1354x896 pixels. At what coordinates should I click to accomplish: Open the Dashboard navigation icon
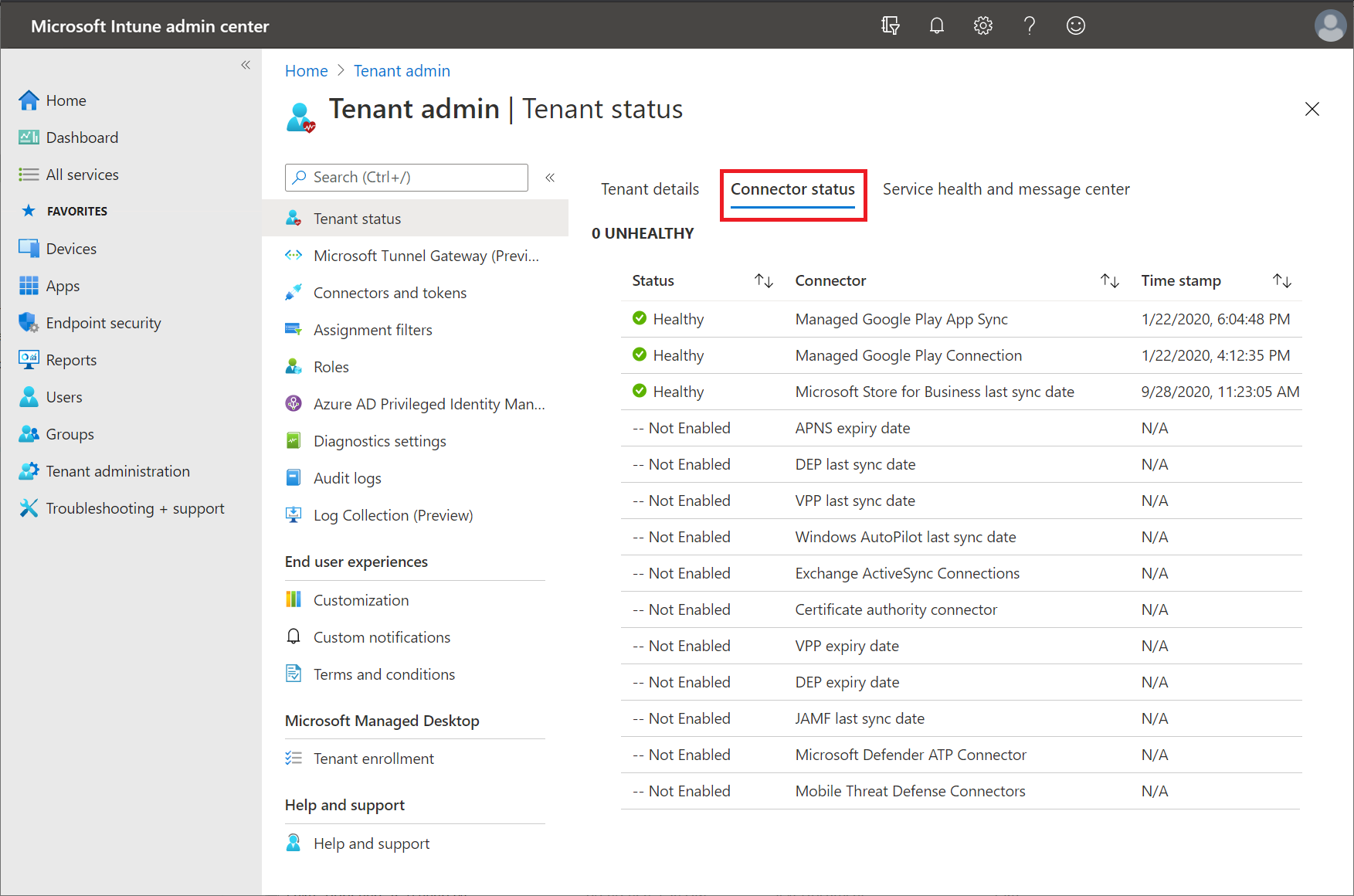[29, 137]
